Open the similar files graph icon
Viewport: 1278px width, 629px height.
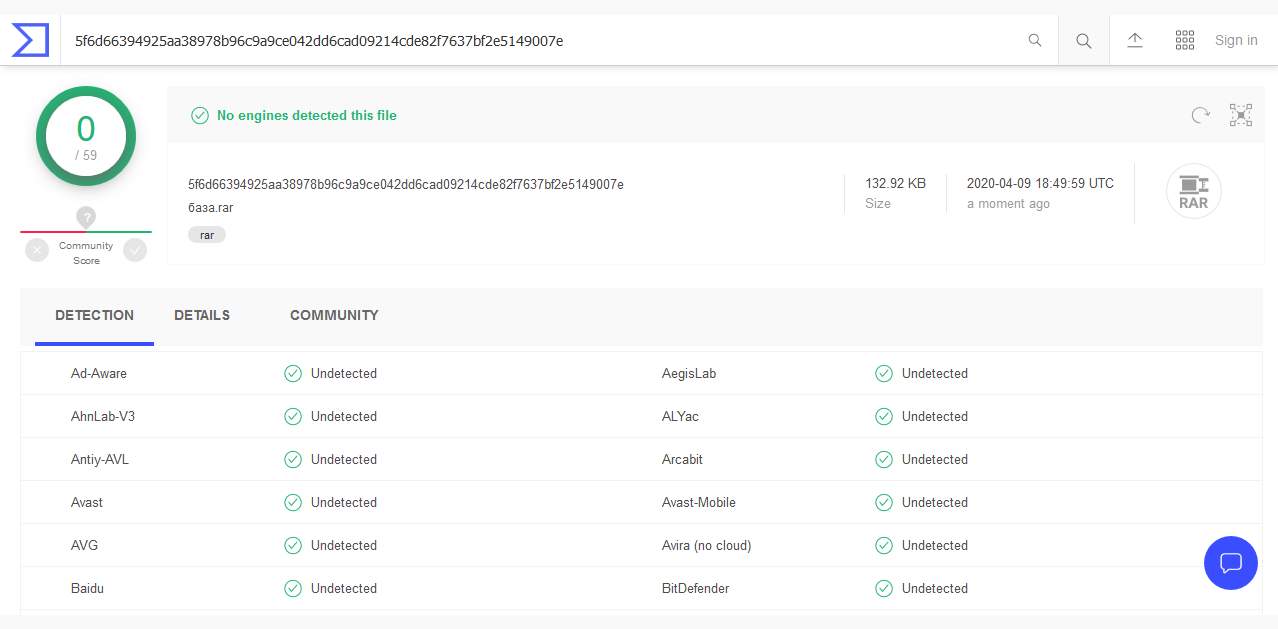click(1241, 115)
